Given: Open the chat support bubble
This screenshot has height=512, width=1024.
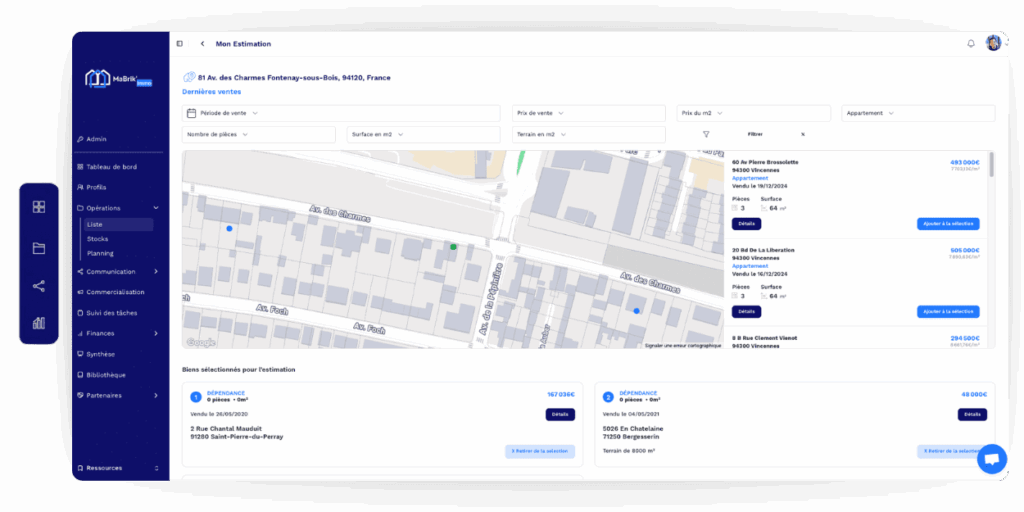Looking at the screenshot, I should point(991,459).
